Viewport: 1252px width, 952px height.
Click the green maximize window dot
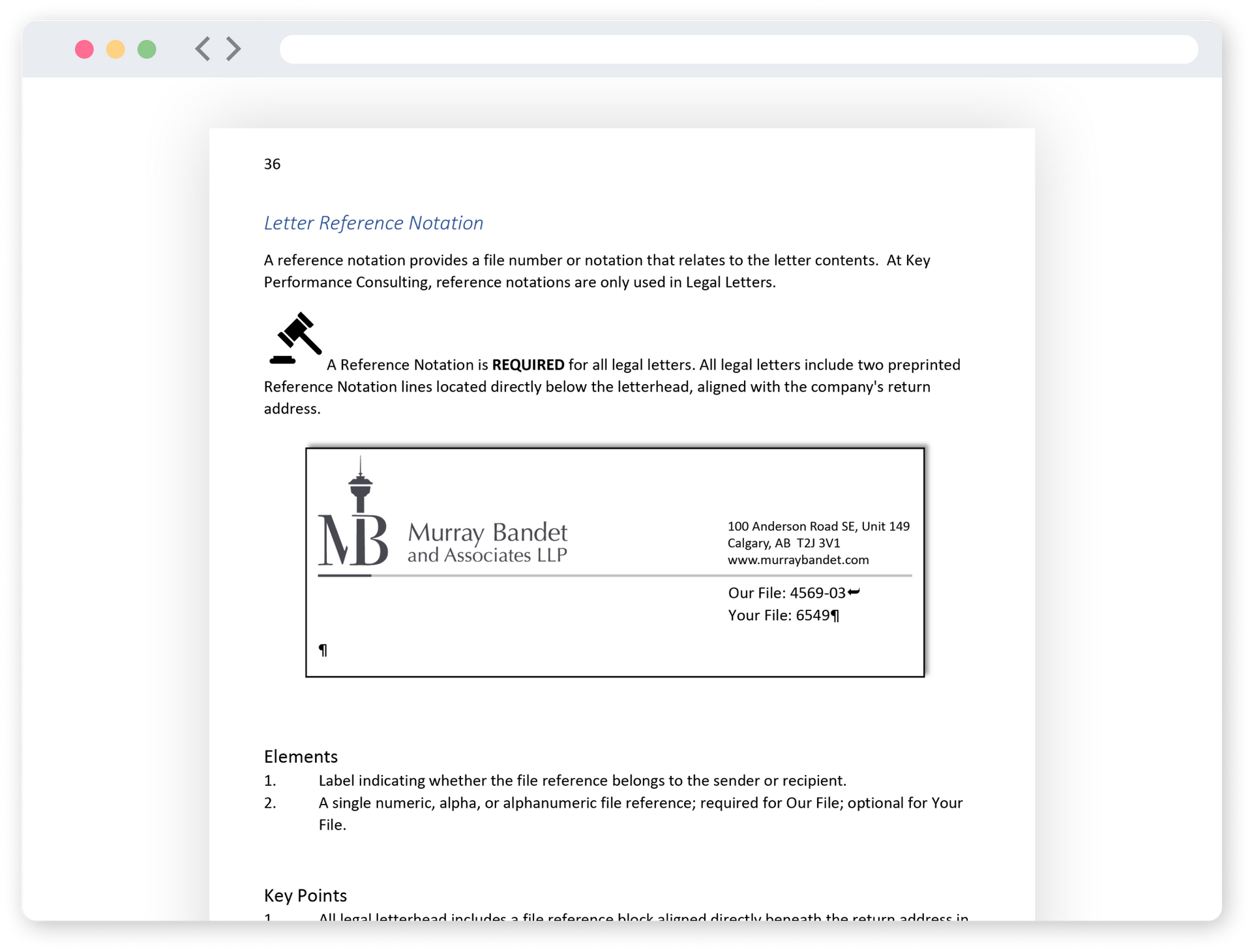pos(147,50)
